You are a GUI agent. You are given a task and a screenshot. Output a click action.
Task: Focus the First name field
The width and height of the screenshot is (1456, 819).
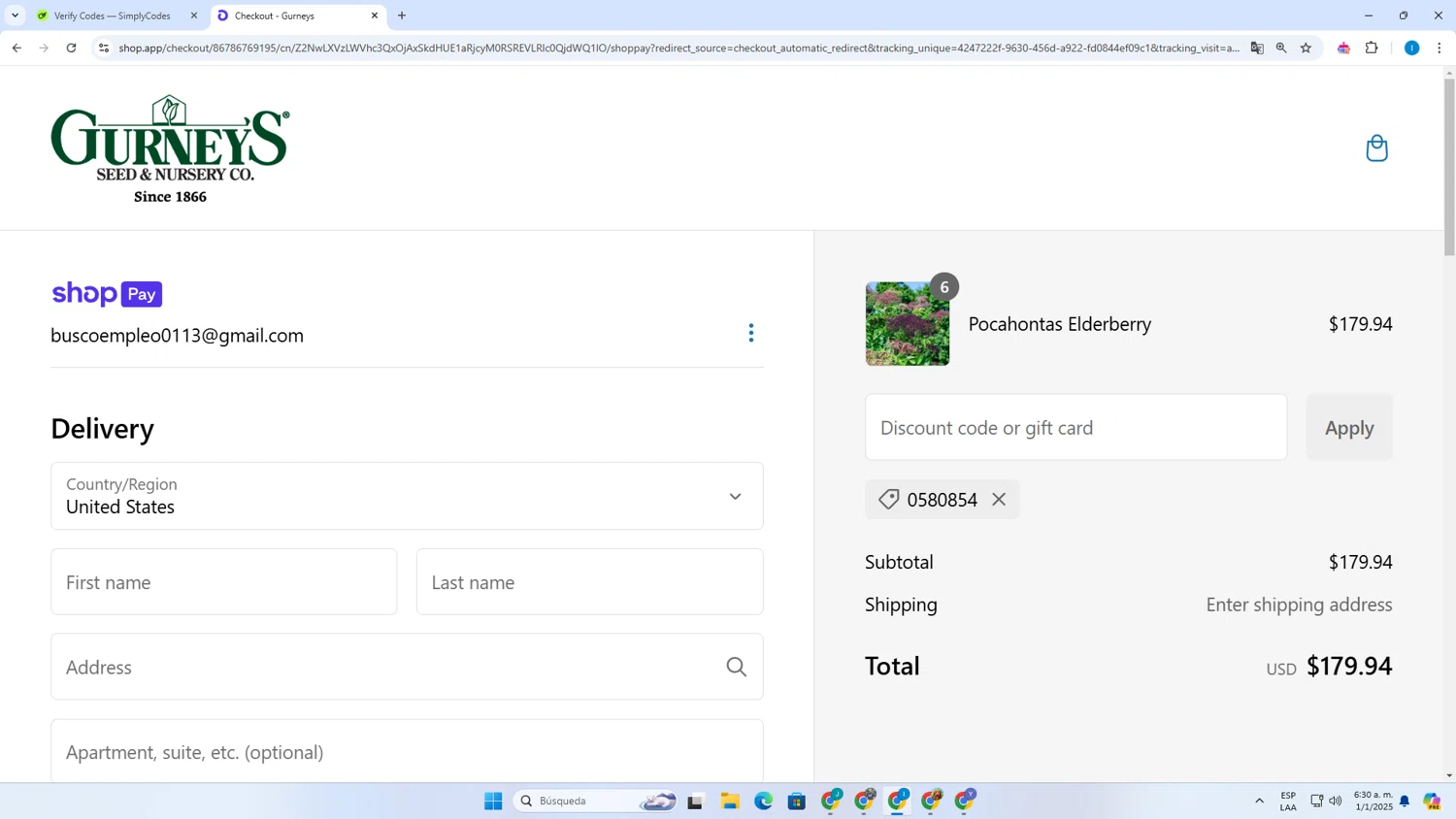coord(224,582)
